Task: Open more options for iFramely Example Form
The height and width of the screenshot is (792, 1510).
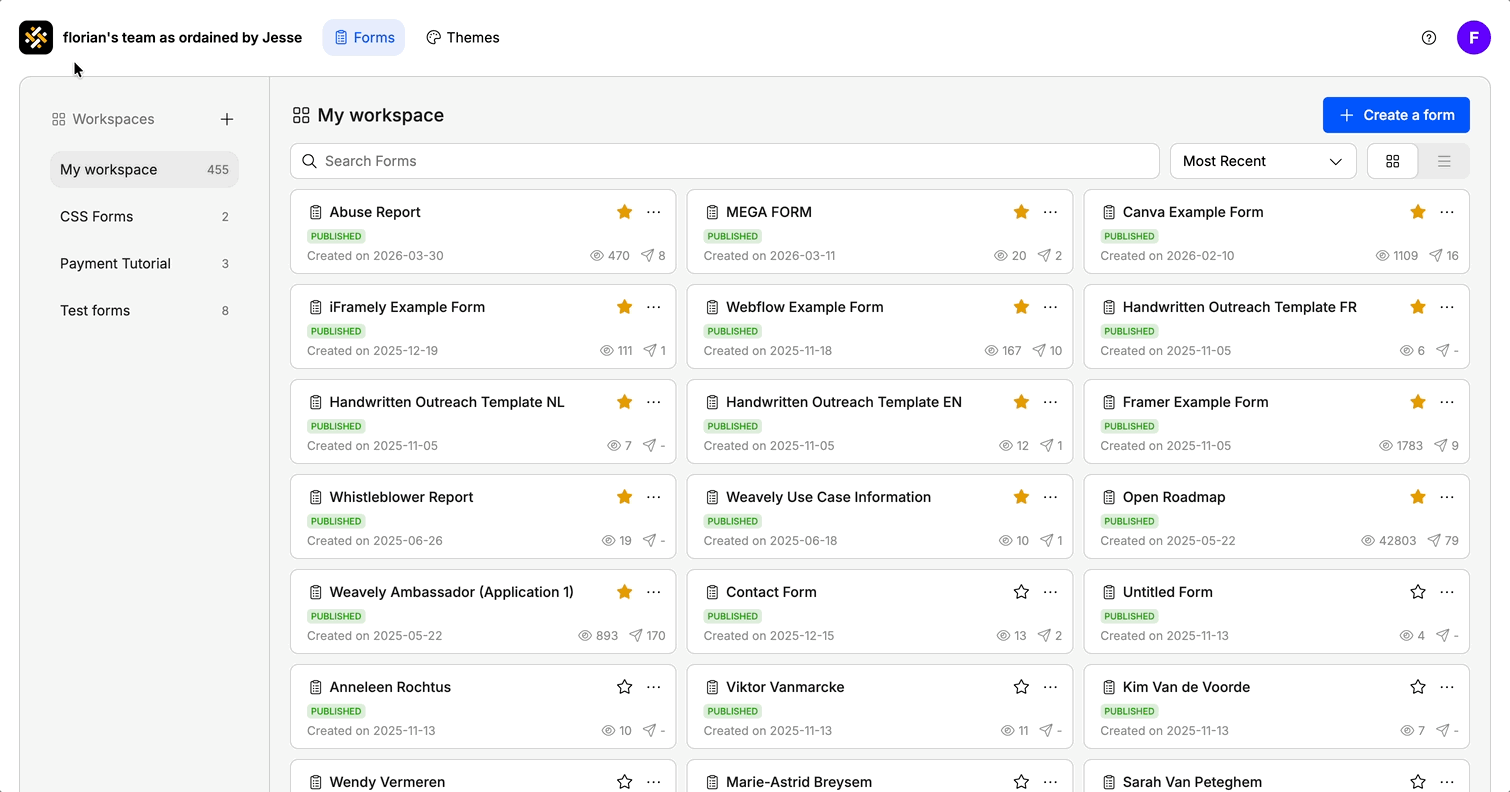Action: click(654, 307)
